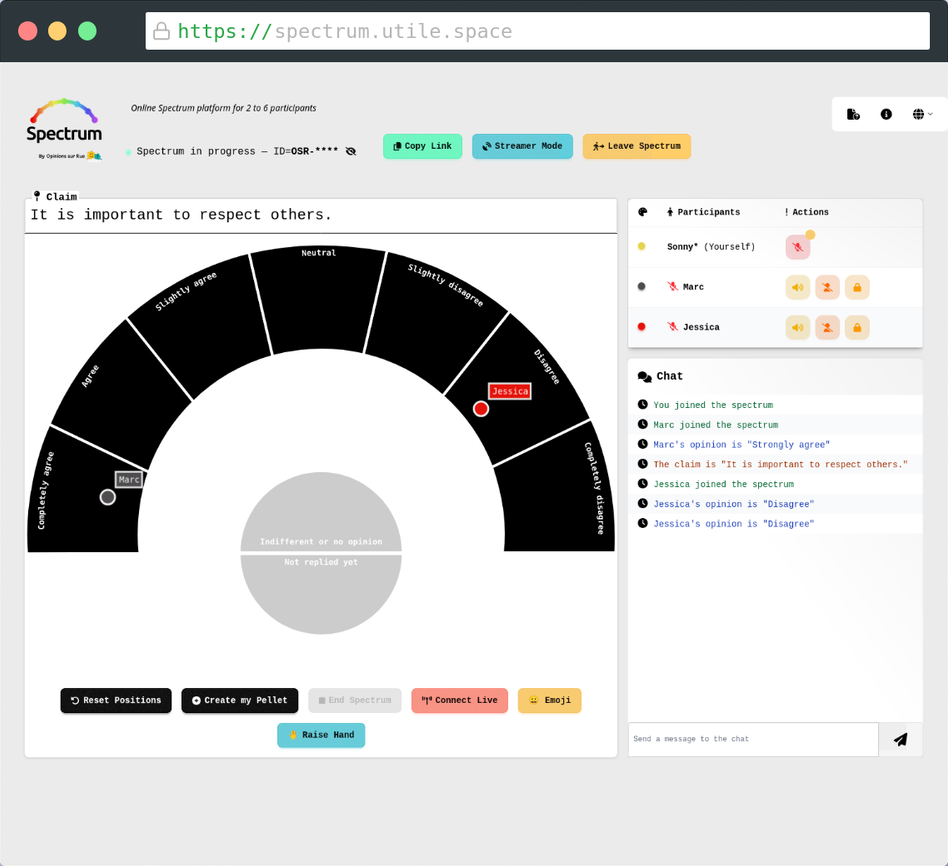Click the Completely disagree spectrum segment label
The height and width of the screenshot is (866, 948).
pyautogui.click(x=594, y=488)
